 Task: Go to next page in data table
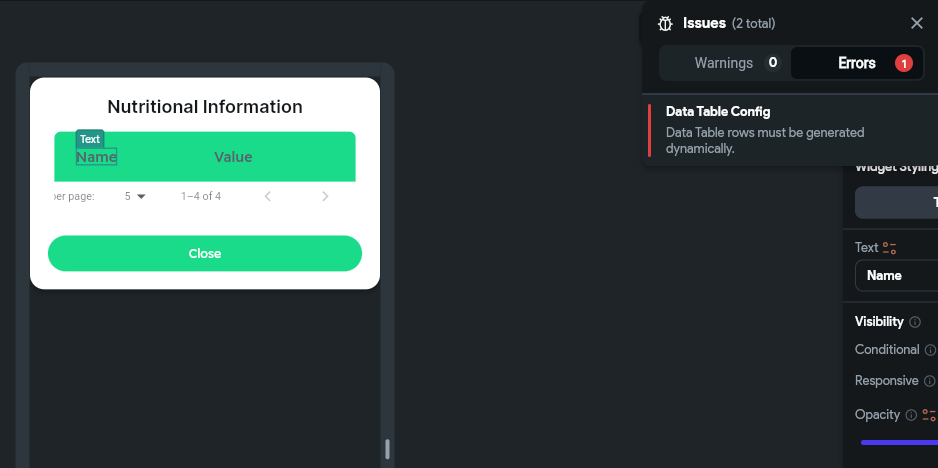(325, 197)
